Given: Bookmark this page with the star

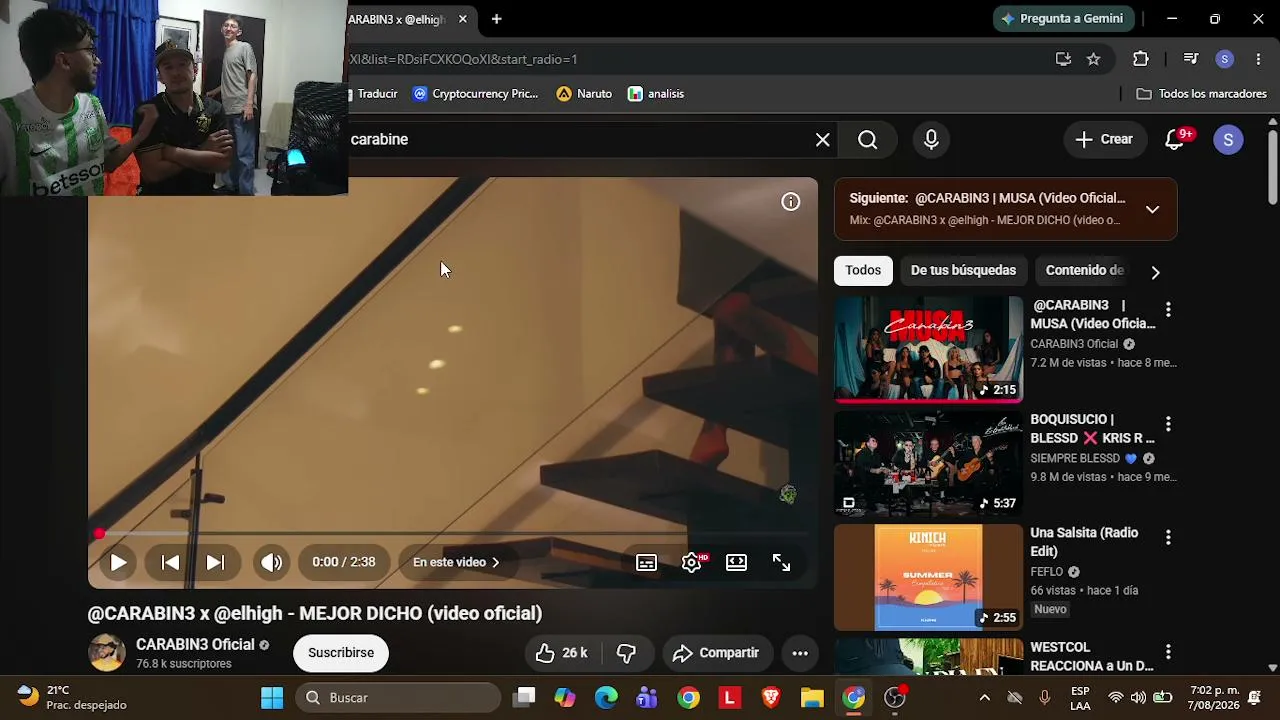Looking at the screenshot, I should (1094, 59).
